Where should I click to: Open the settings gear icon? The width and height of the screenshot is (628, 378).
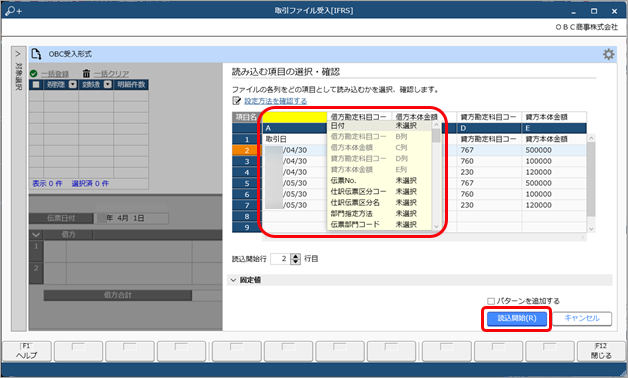[x=608, y=54]
